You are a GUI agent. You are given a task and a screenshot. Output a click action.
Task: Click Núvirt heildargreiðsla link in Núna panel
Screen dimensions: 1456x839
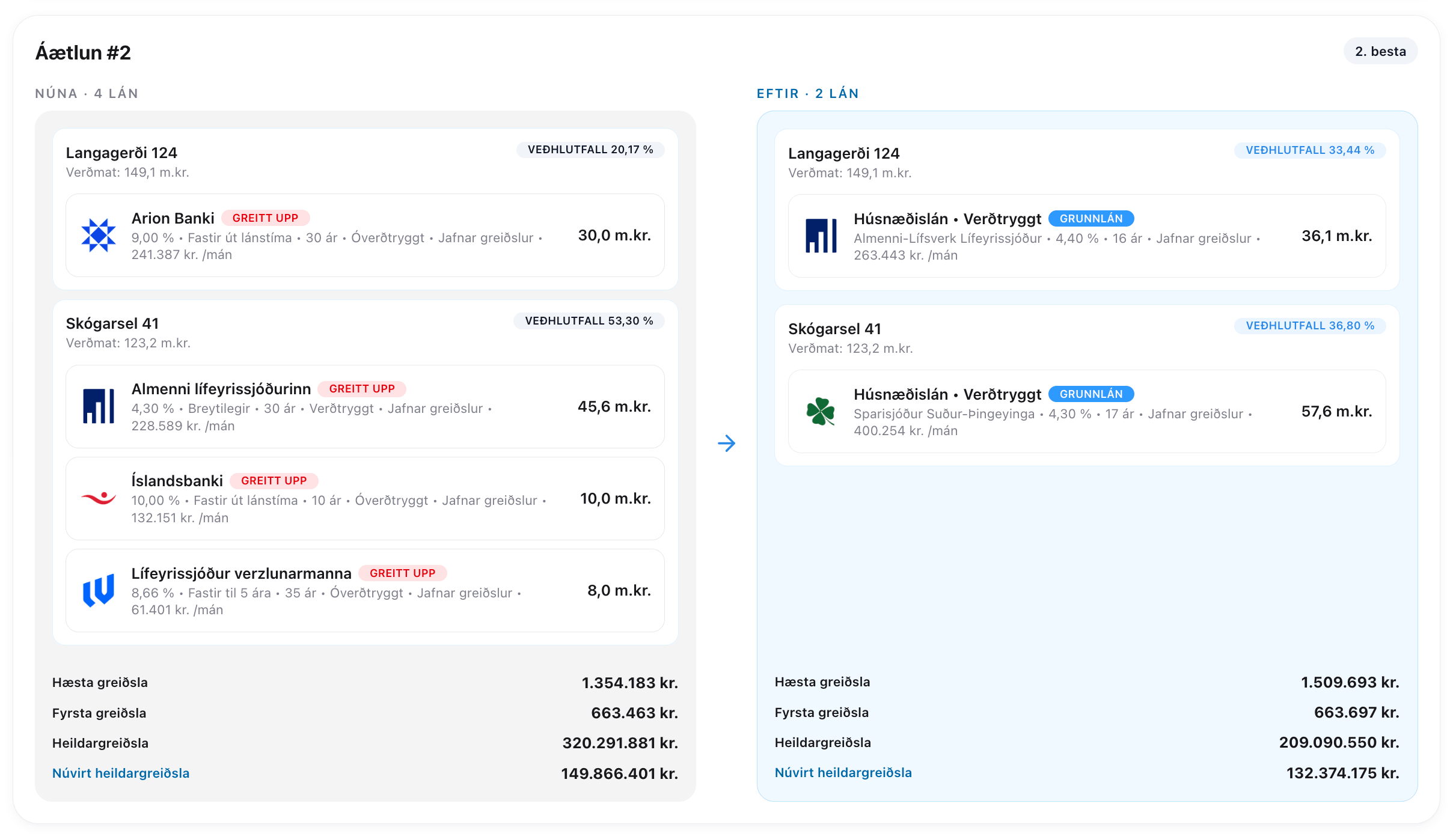coord(121,773)
